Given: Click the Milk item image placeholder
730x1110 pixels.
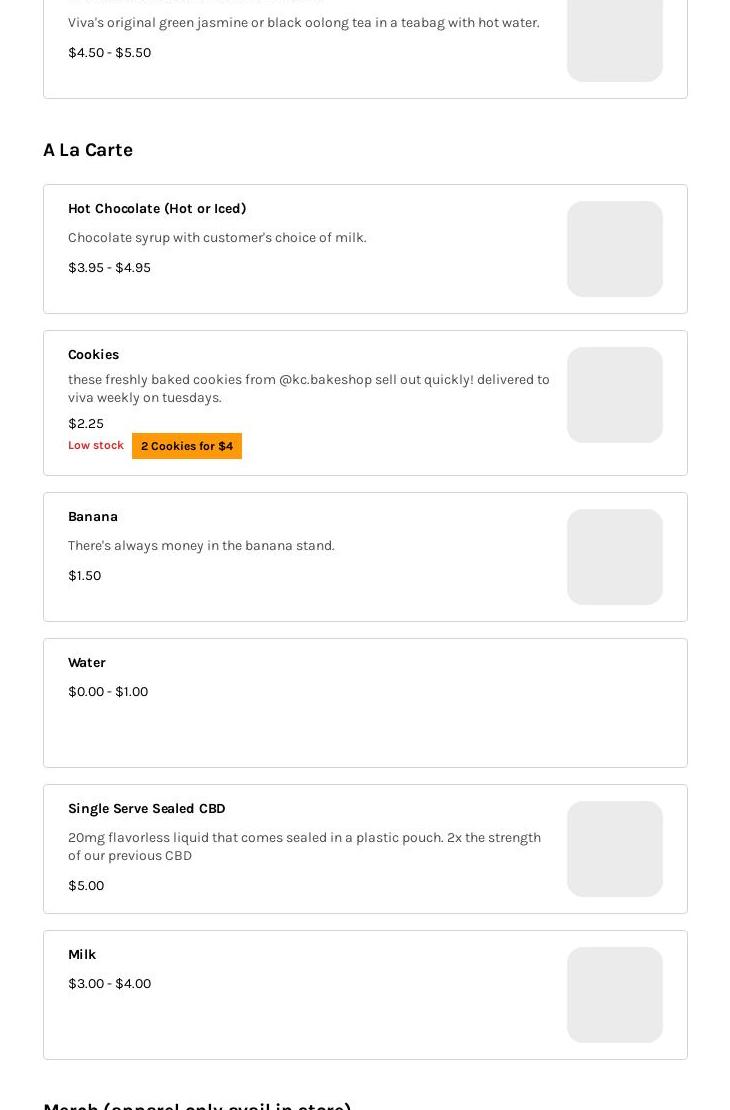Looking at the screenshot, I should point(614,995).
